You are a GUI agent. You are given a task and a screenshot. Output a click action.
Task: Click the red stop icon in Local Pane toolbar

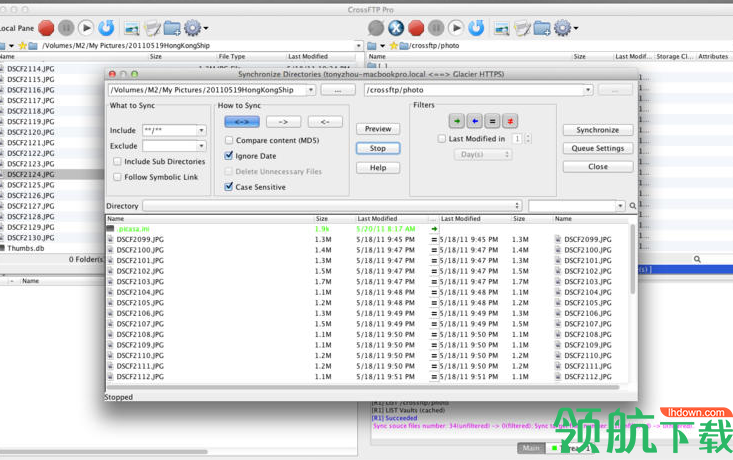[x=46, y=28]
